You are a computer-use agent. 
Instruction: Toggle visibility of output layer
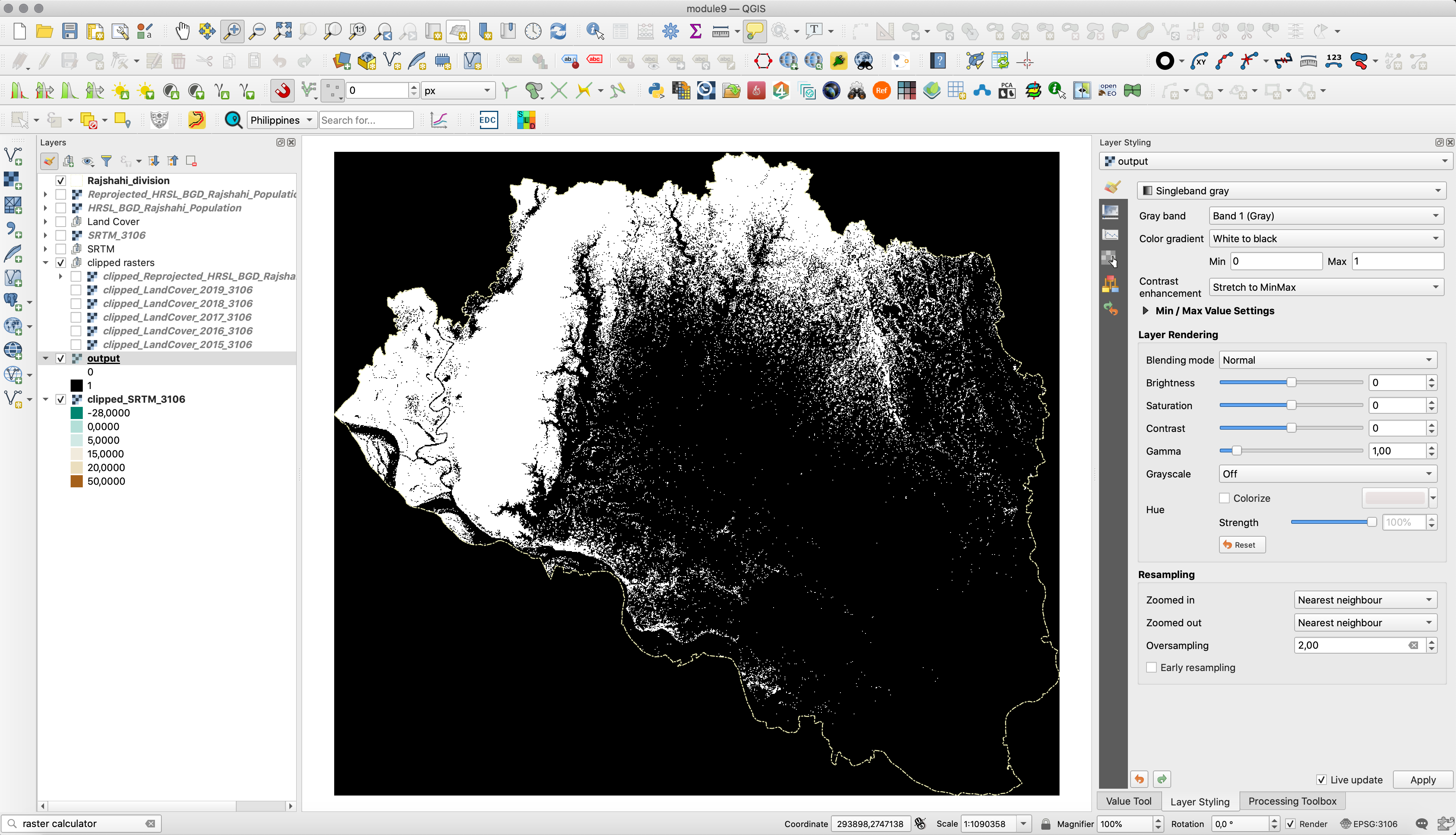tap(61, 358)
